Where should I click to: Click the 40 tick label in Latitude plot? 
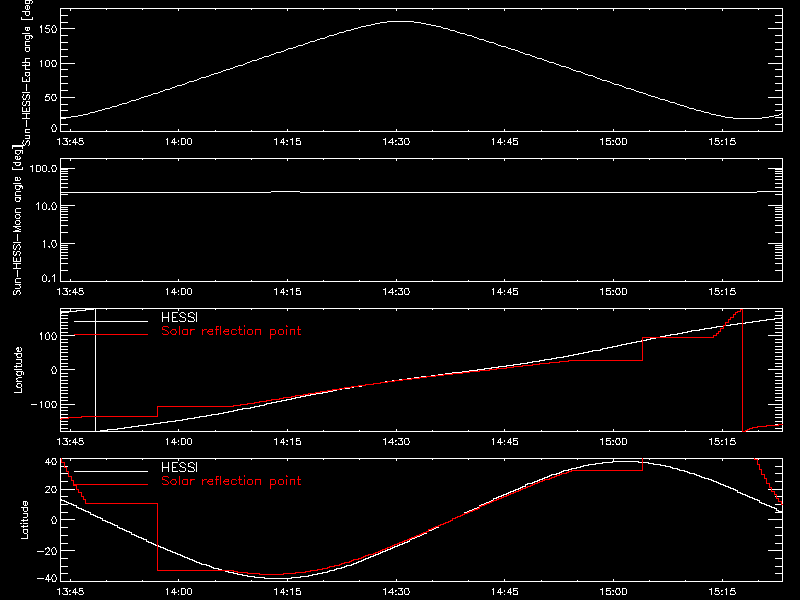point(51,462)
